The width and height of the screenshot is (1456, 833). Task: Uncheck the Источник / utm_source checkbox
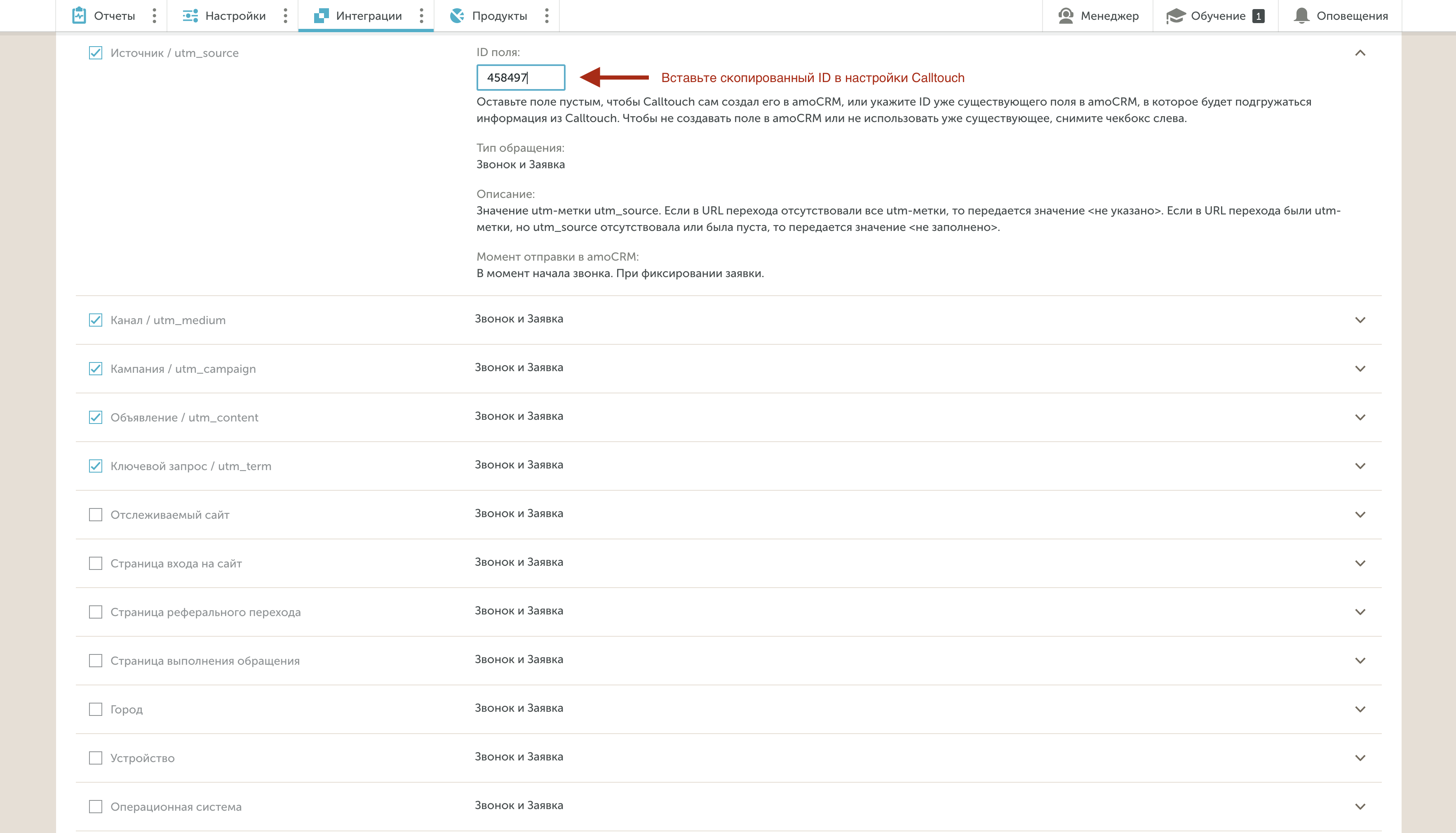[96, 53]
